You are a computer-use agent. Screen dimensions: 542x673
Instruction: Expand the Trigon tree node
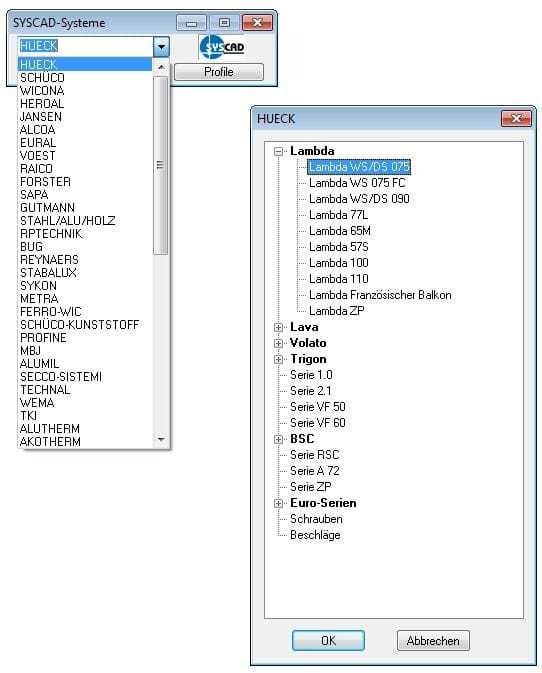click(279, 359)
